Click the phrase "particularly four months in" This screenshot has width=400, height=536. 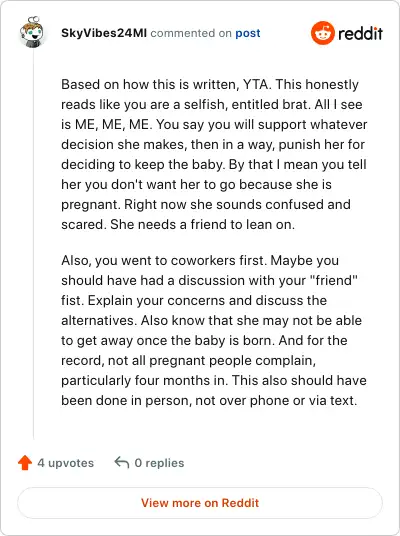[x=144, y=380]
